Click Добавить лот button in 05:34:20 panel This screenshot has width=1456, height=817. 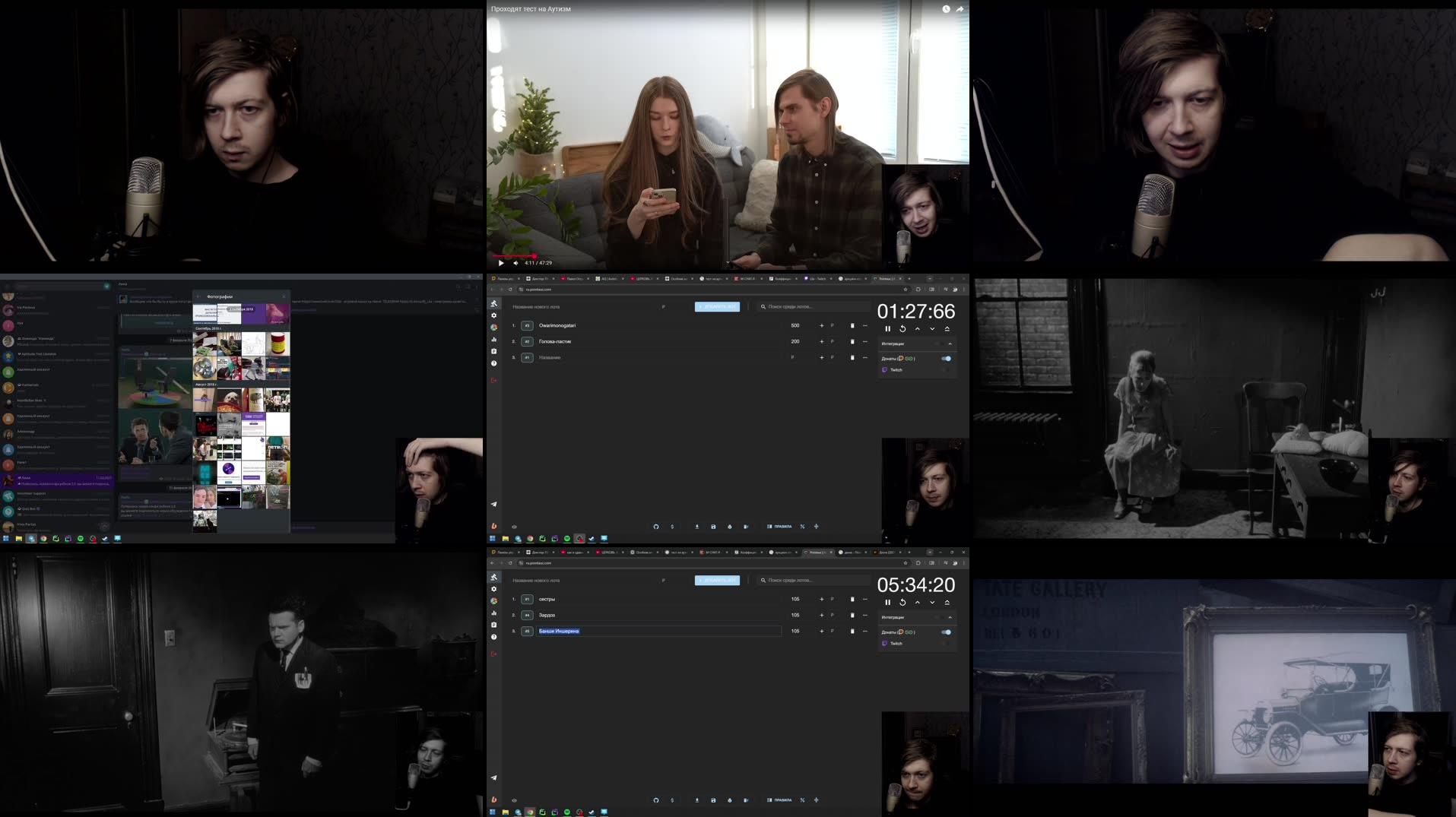pyautogui.click(x=717, y=580)
